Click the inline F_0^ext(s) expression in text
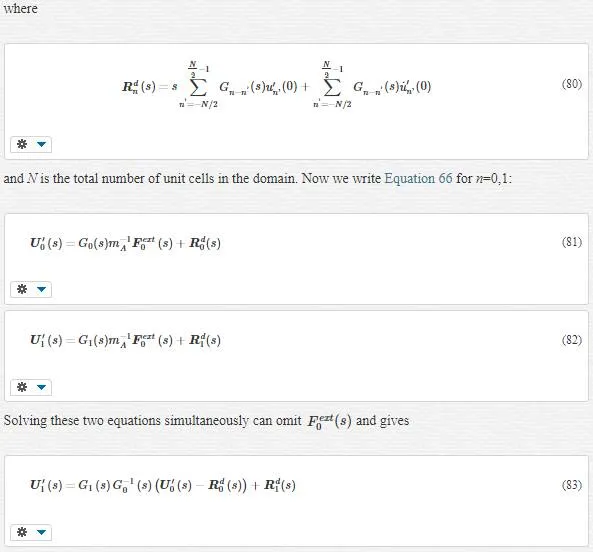Image resolution: width=593 pixels, height=552 pixels. [x=329, y=421]
